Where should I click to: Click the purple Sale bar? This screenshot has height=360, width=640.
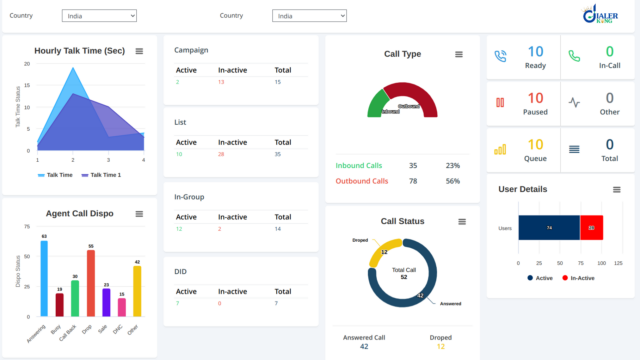106,302
